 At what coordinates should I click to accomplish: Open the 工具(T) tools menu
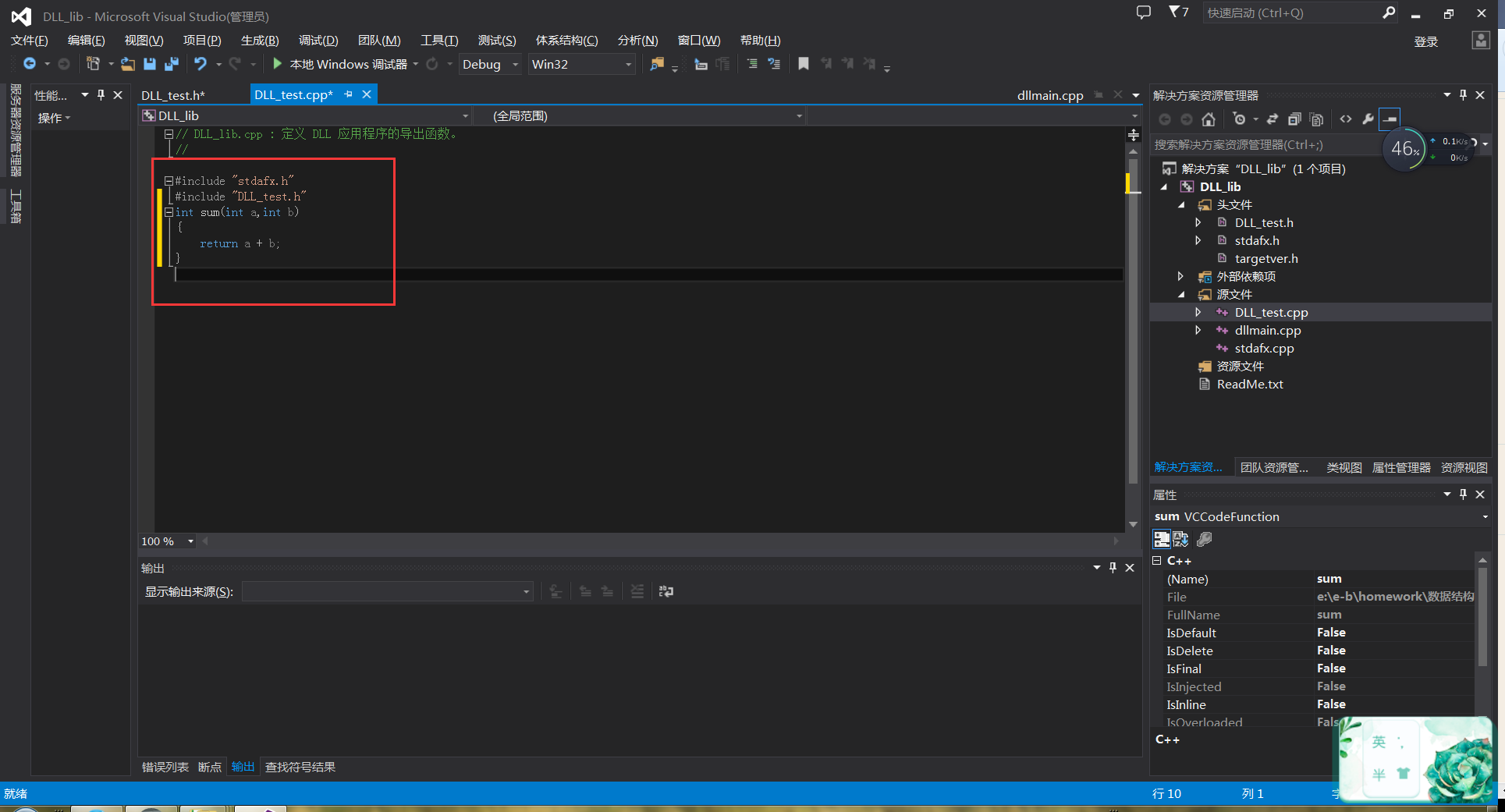tap(439, 41)
